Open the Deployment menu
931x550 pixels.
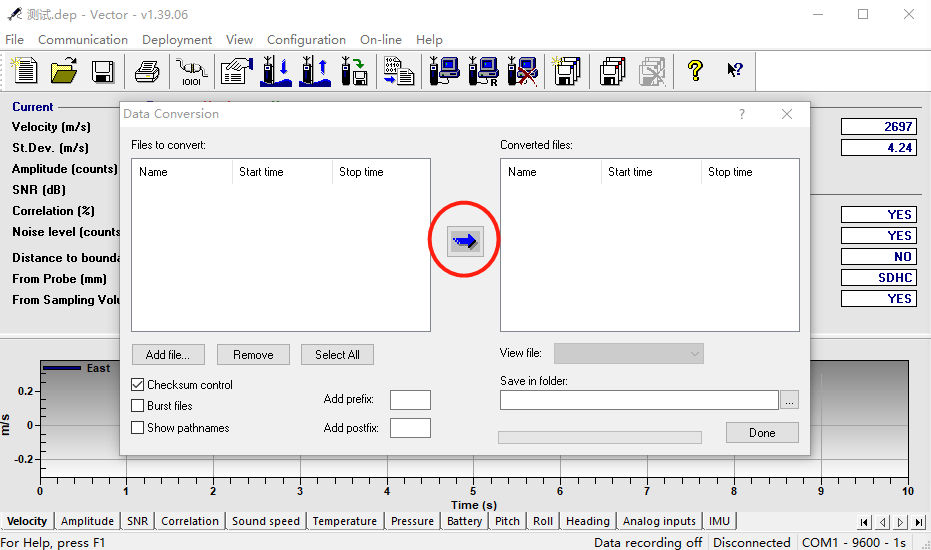[x=177, y=40]
